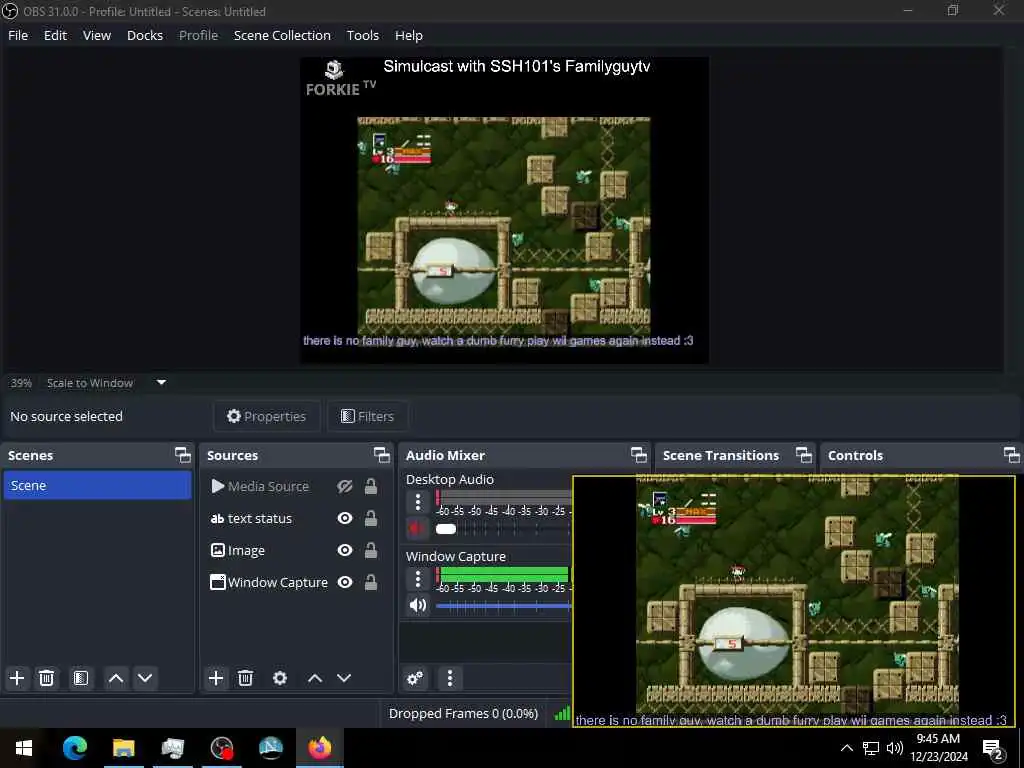Click the Filters button
Screen dimensions: 1024x768
(368, 417)
